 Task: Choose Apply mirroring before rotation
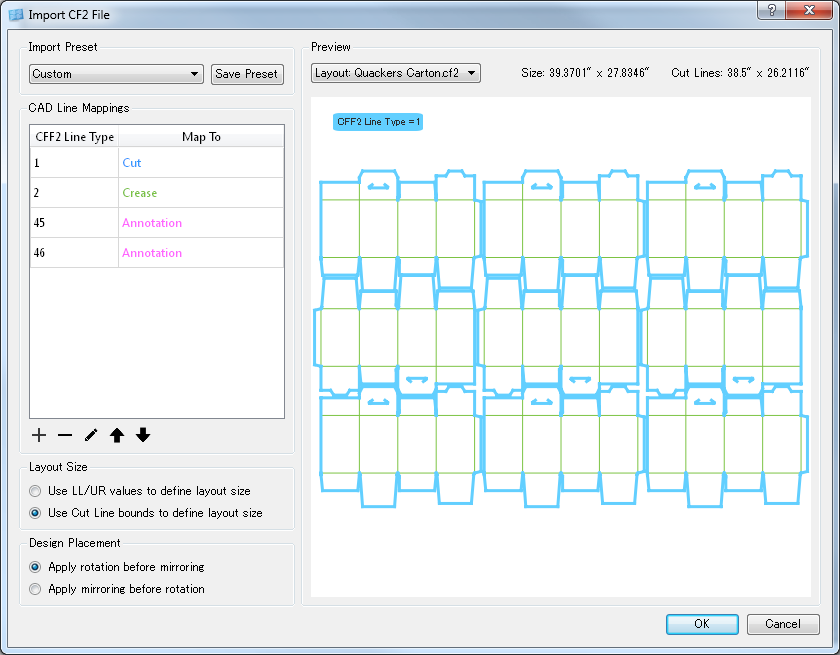36,589
